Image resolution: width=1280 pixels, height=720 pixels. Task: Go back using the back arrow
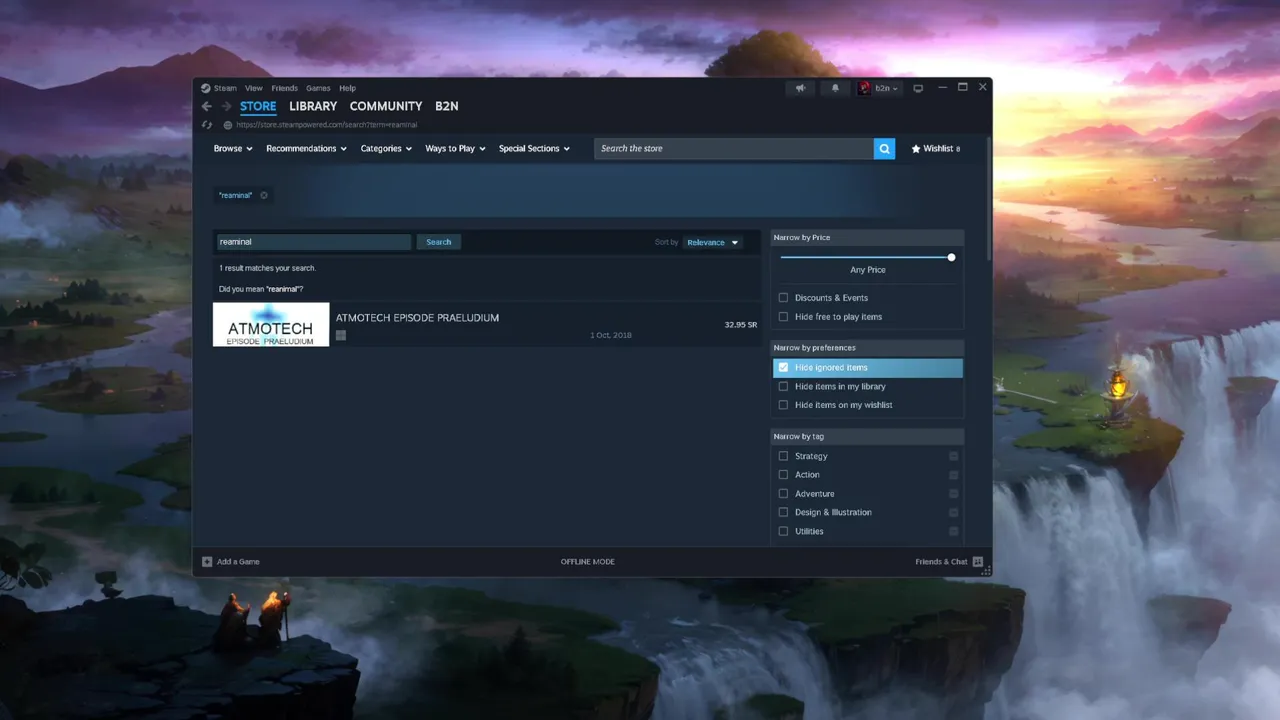point(206,106)
